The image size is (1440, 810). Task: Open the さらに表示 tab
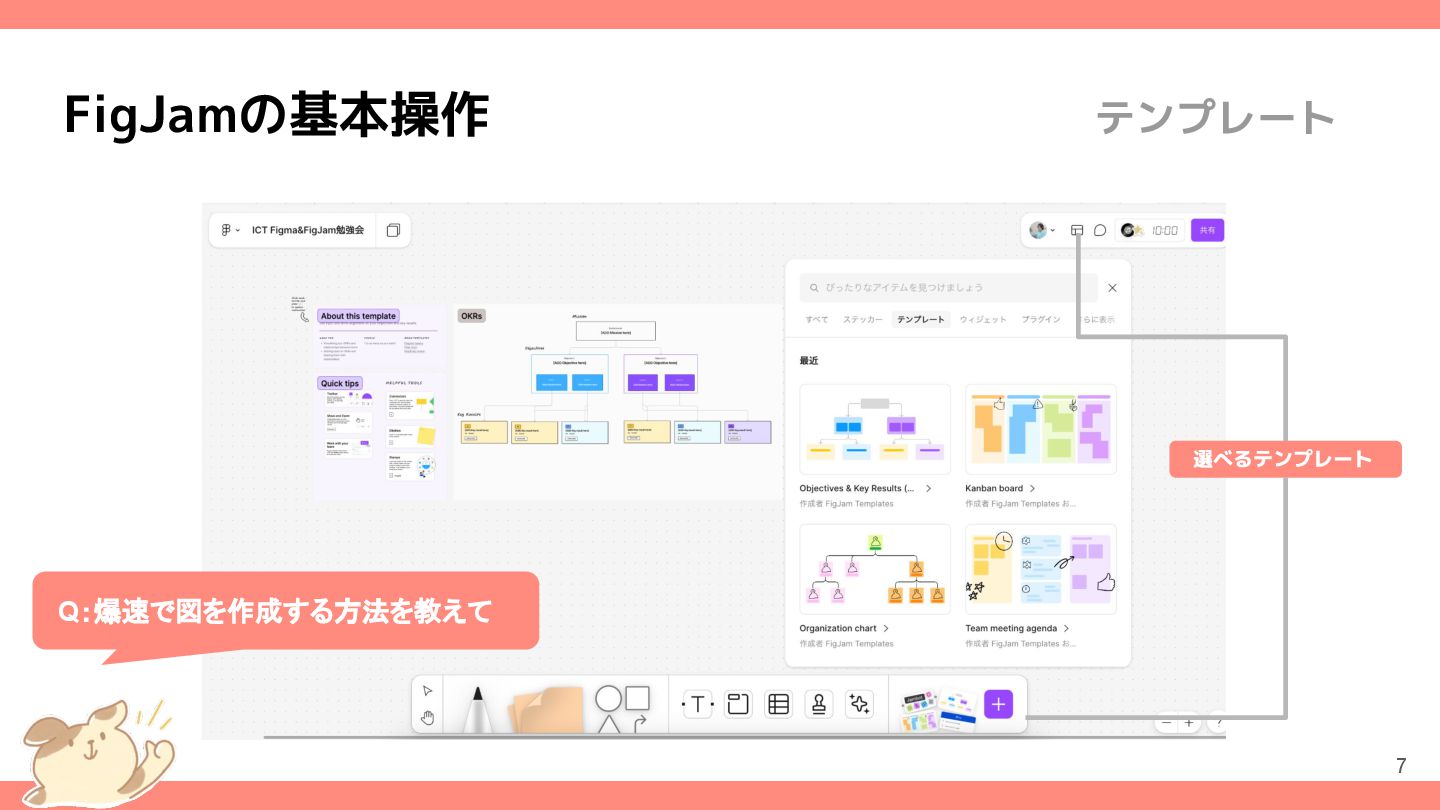click(1095, 319)
